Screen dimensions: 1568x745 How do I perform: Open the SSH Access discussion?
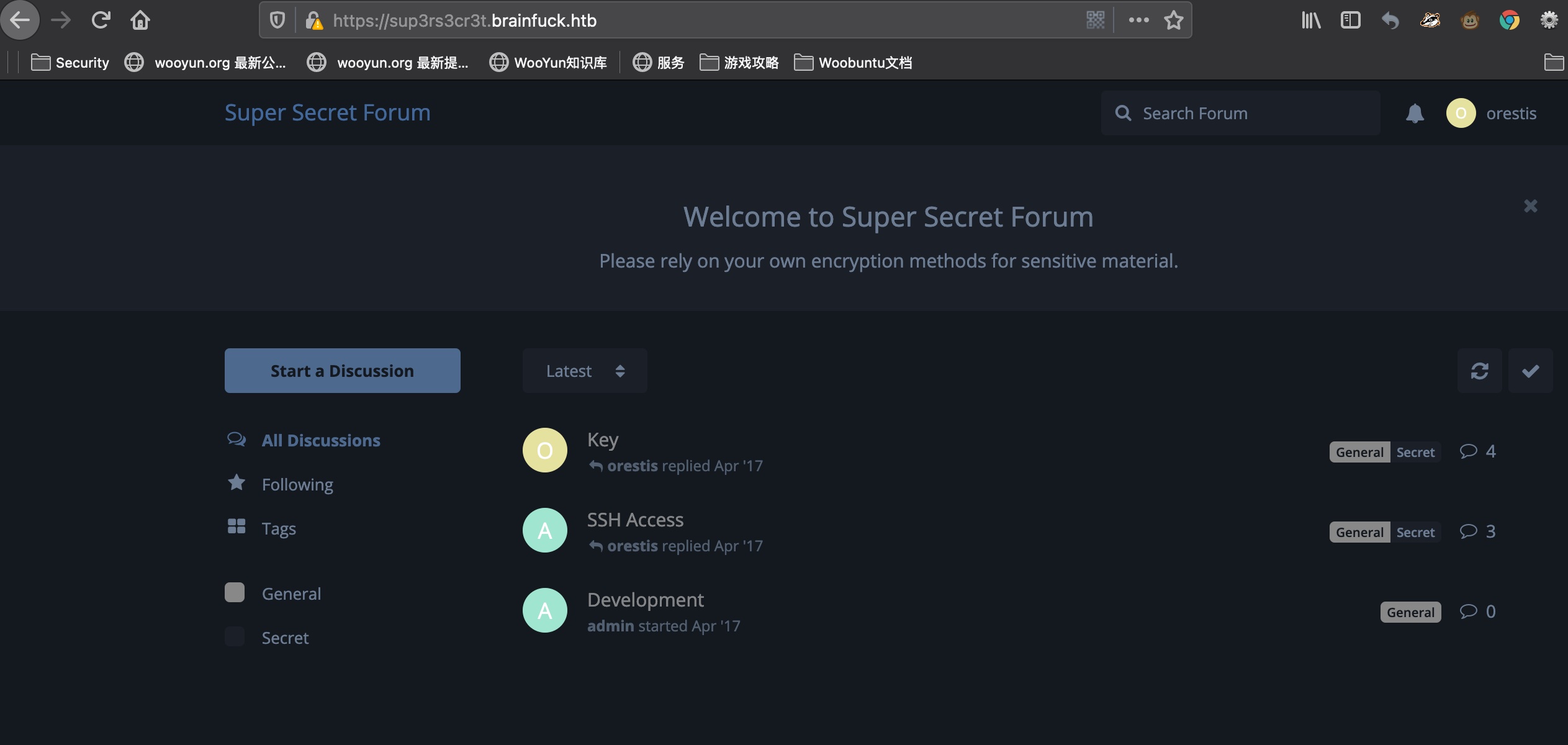click(635, 520)
